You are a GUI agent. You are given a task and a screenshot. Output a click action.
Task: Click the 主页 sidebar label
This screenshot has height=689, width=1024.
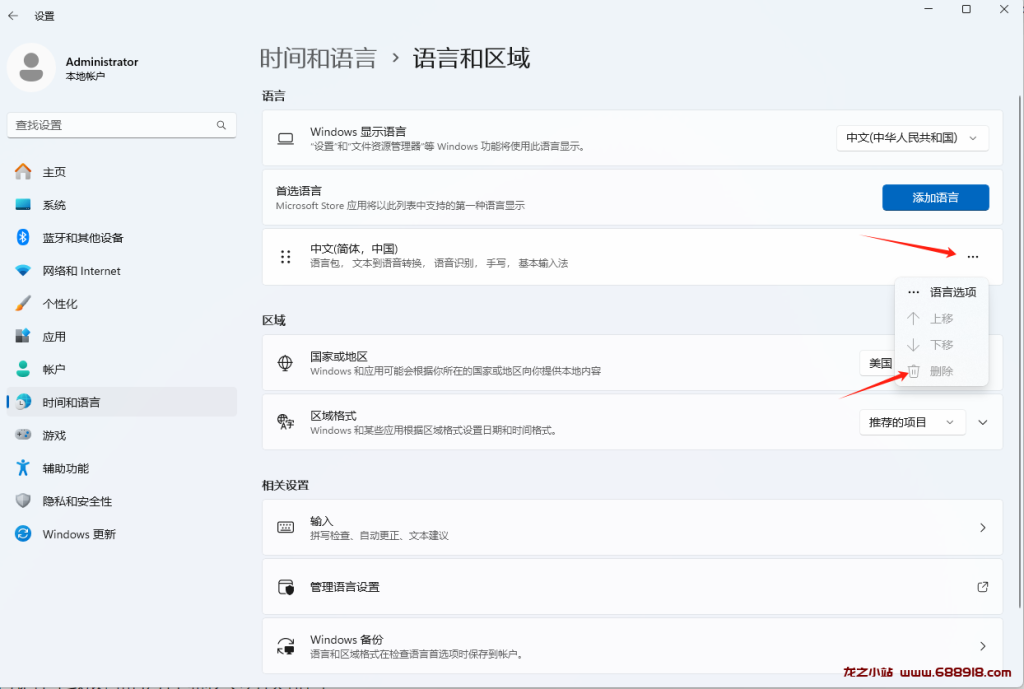coord(54,172)
